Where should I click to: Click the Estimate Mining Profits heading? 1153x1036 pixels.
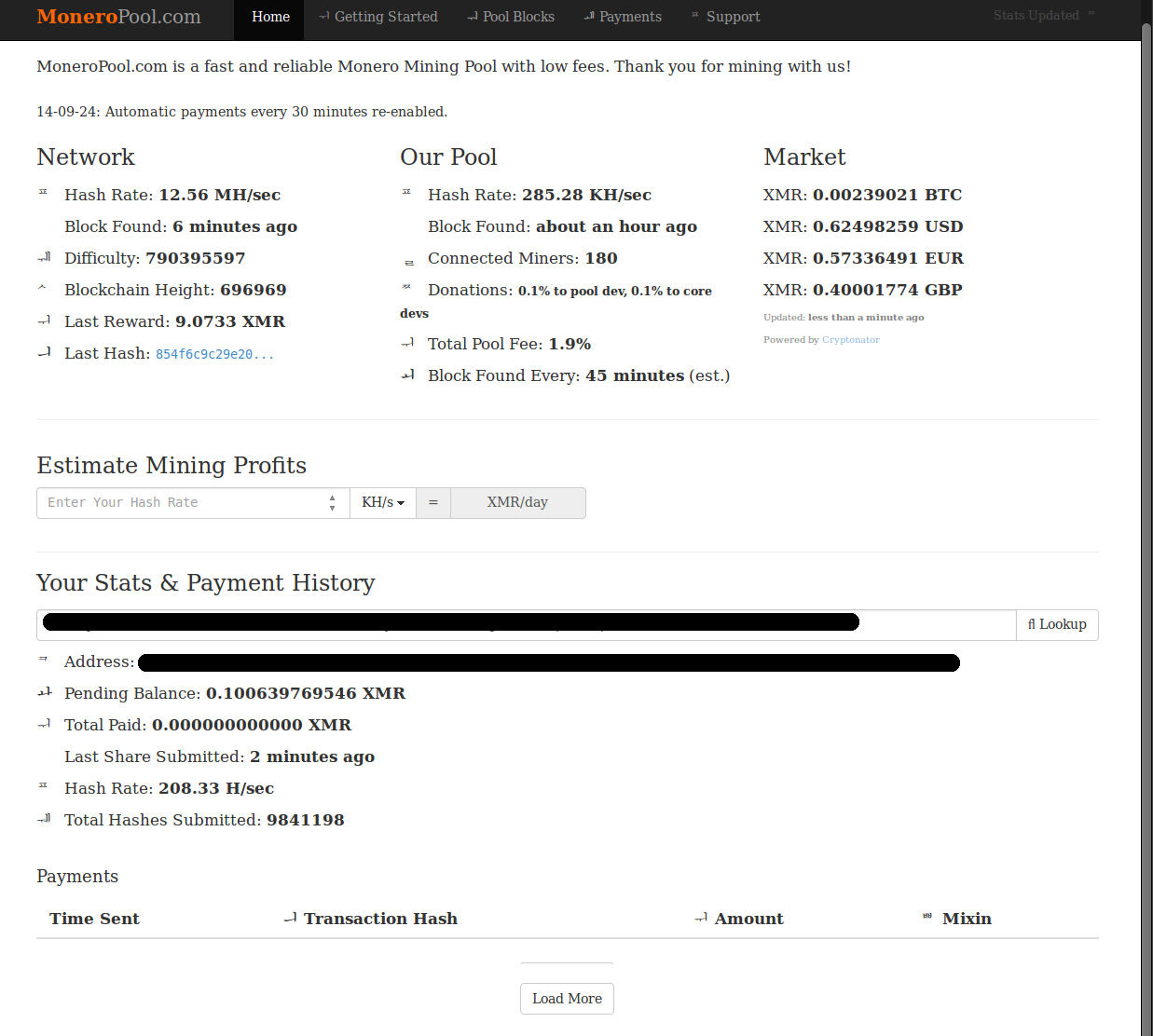coord(172,465)
